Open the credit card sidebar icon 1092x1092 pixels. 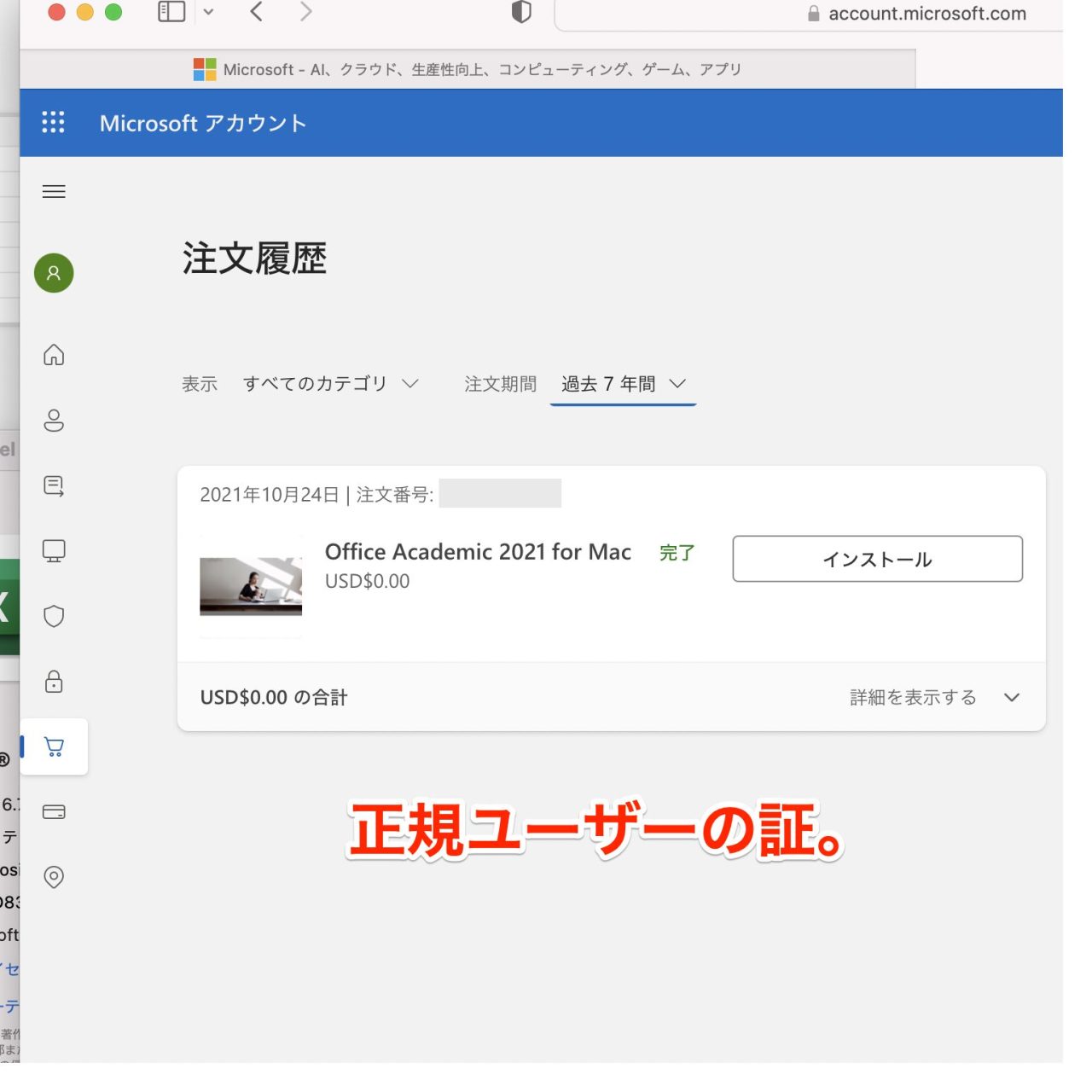click(x=54, y=811)
